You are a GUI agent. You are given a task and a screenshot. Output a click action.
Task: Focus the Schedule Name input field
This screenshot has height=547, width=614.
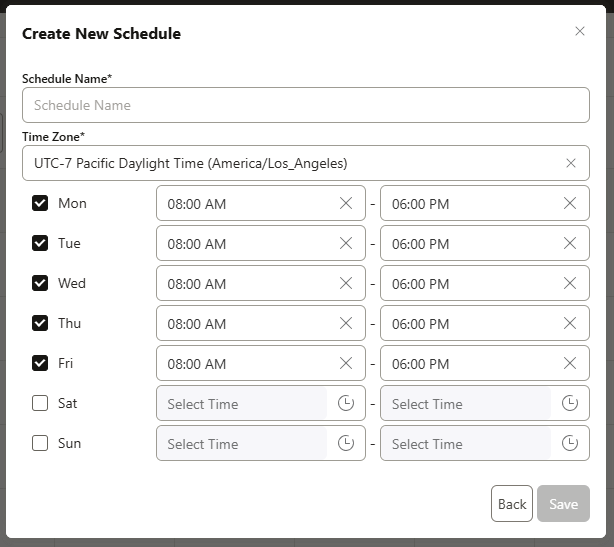point(305,105)
